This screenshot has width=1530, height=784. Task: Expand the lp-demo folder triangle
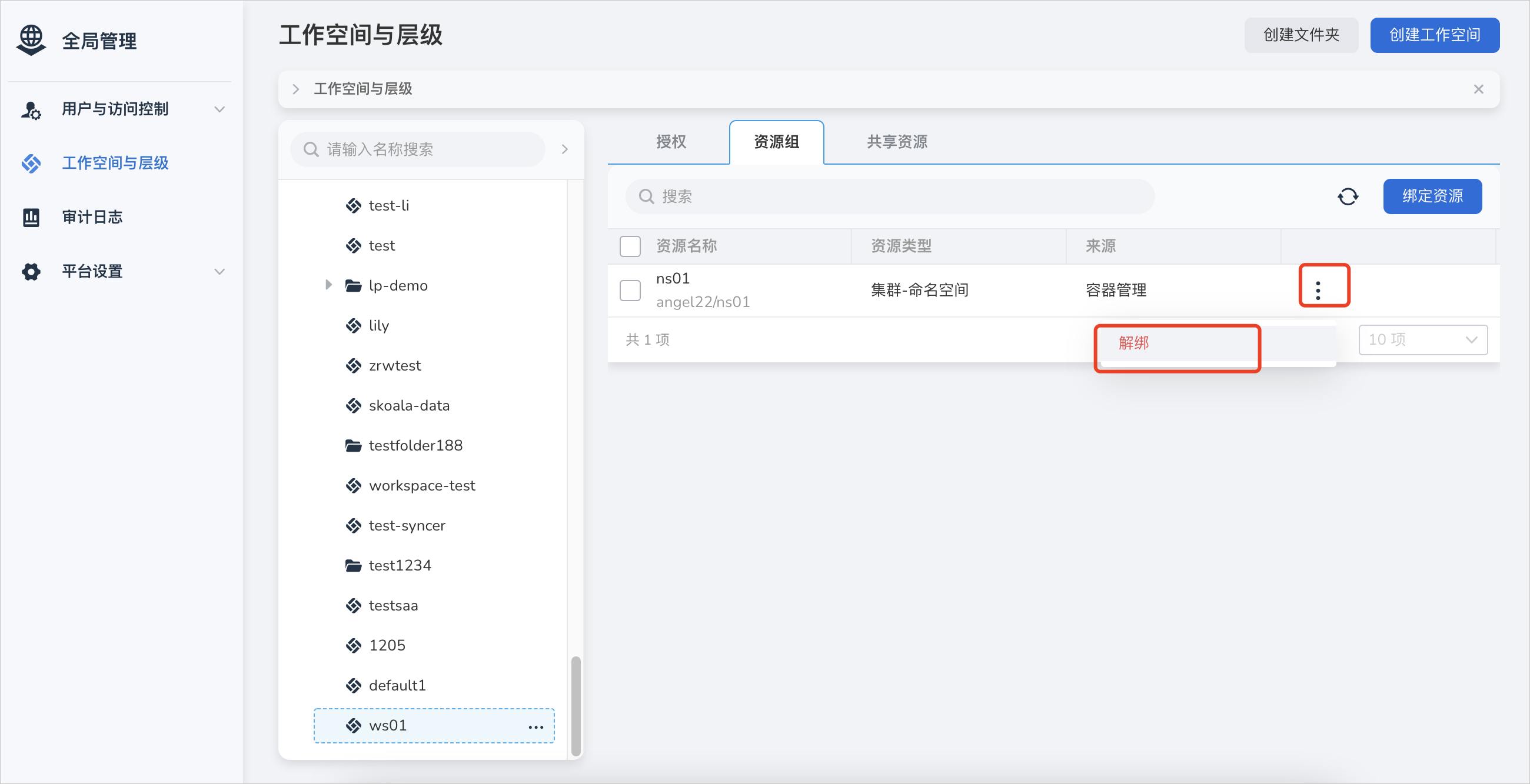coord(328,285)
